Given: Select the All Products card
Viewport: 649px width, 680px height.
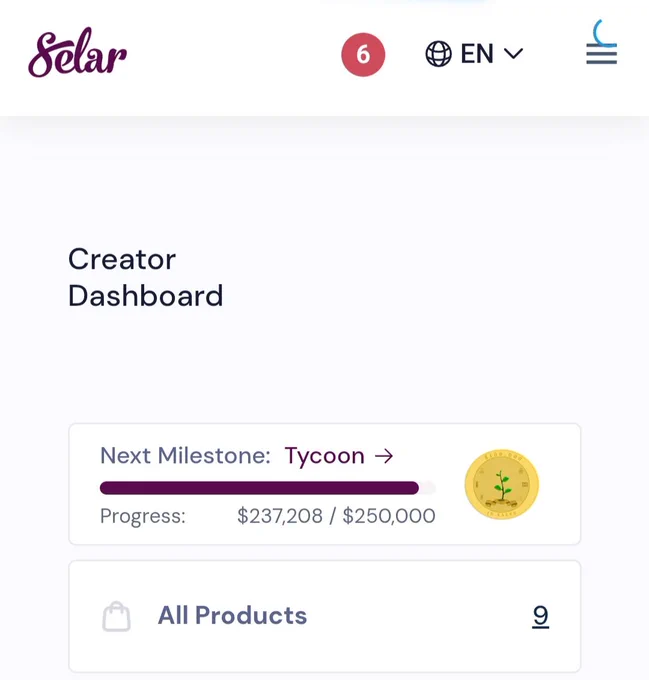Looking at the screenshot, I should 325,616.
